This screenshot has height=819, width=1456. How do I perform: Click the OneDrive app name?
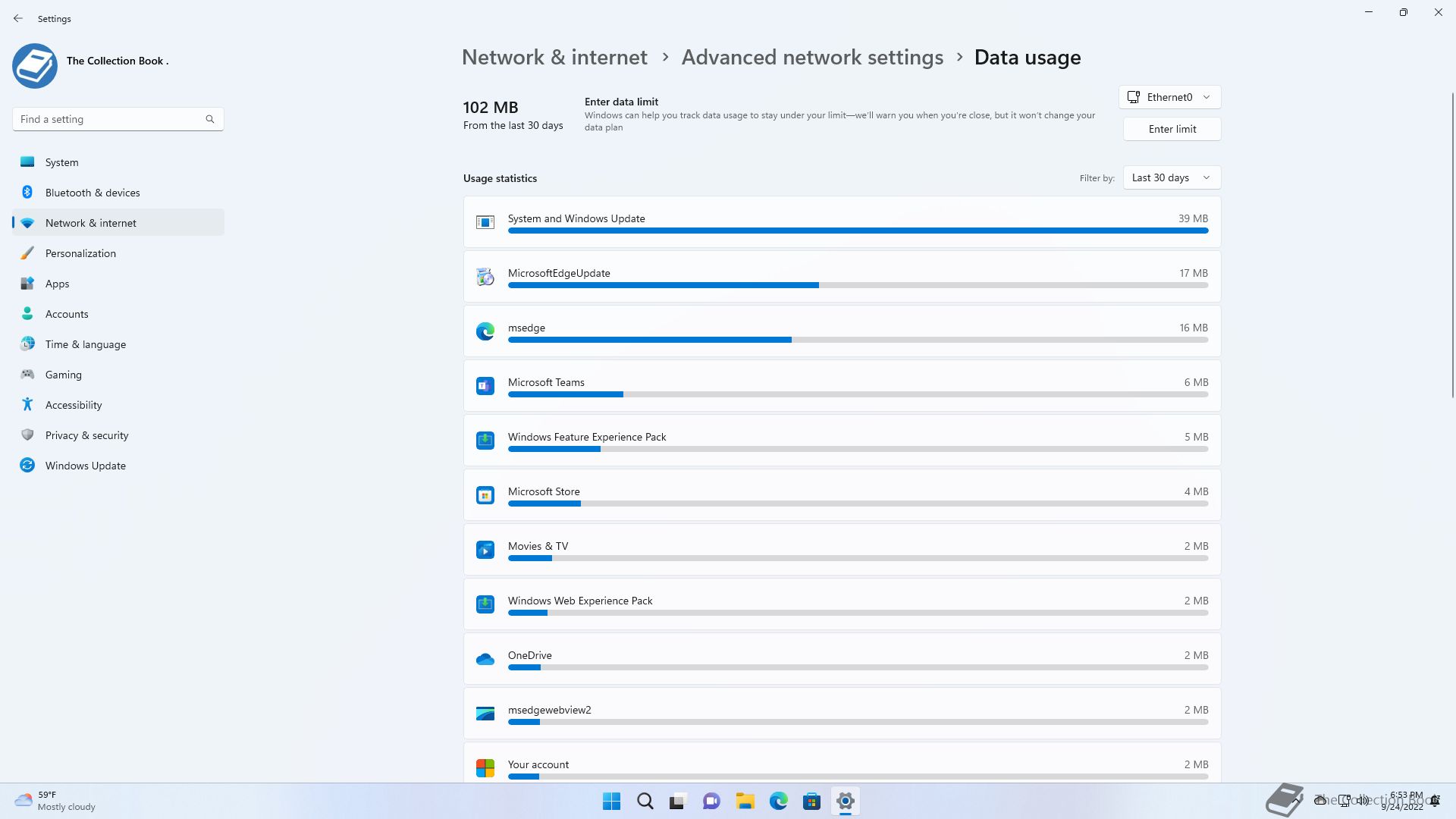529,655
